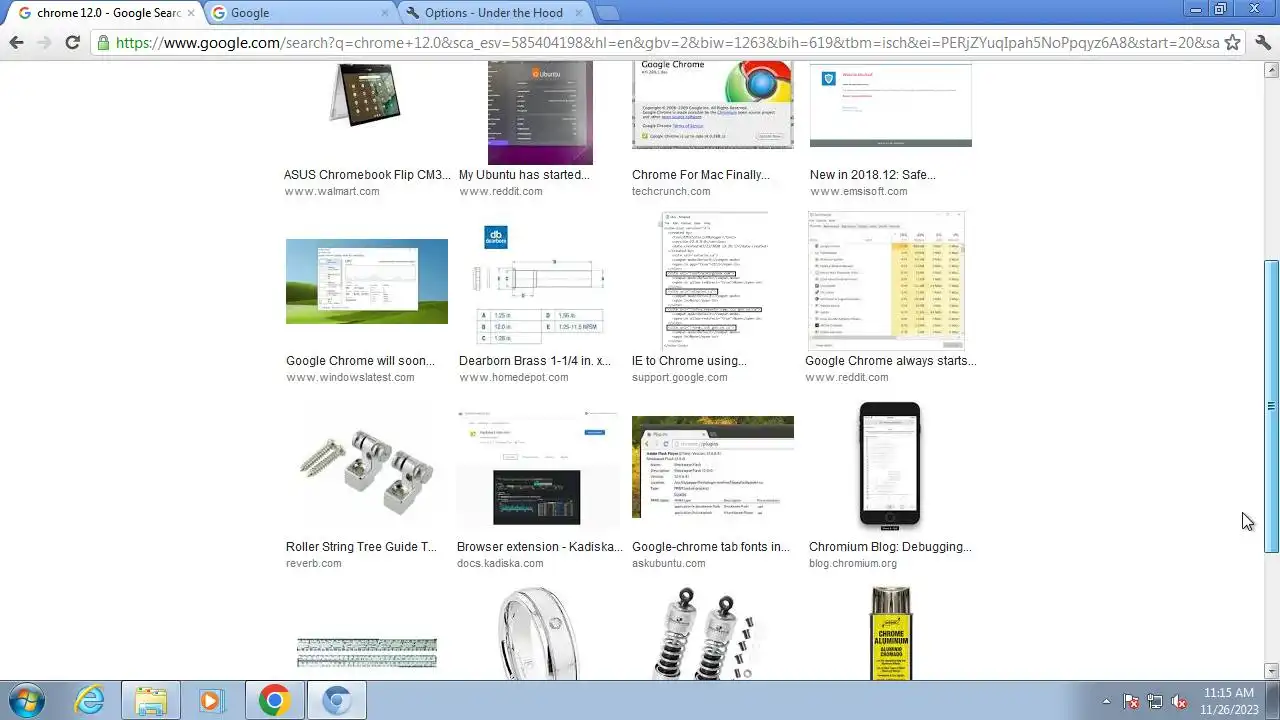Click www.emsisoft.com source text
Image resolution: width=1280 pixels, height=720 pixels.
[x=858, y=191]
